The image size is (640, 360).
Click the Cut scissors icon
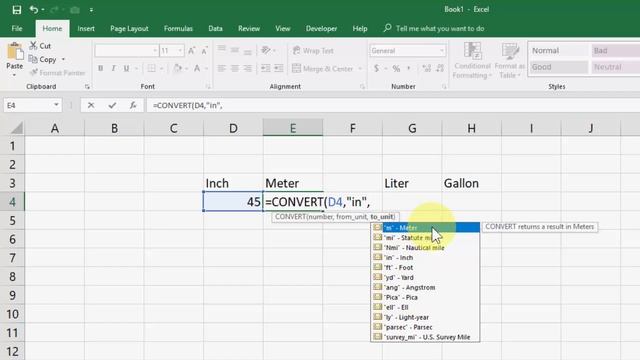click(x=33, y=46)
